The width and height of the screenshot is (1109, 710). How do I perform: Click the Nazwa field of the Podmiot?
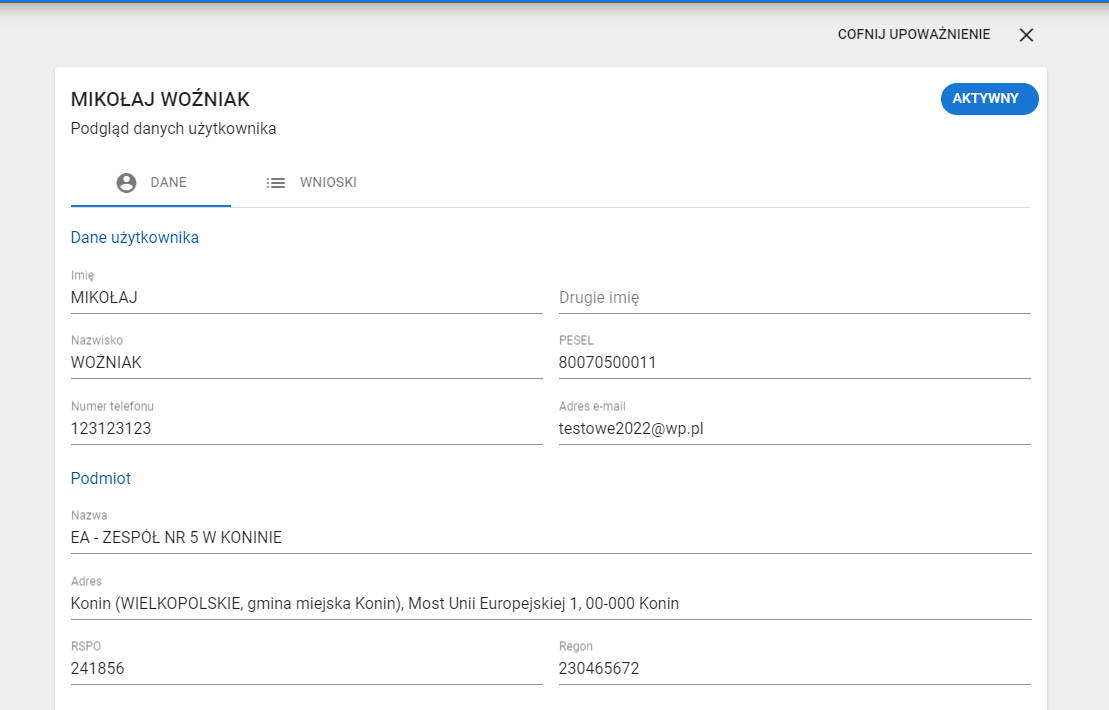(550, 537)
